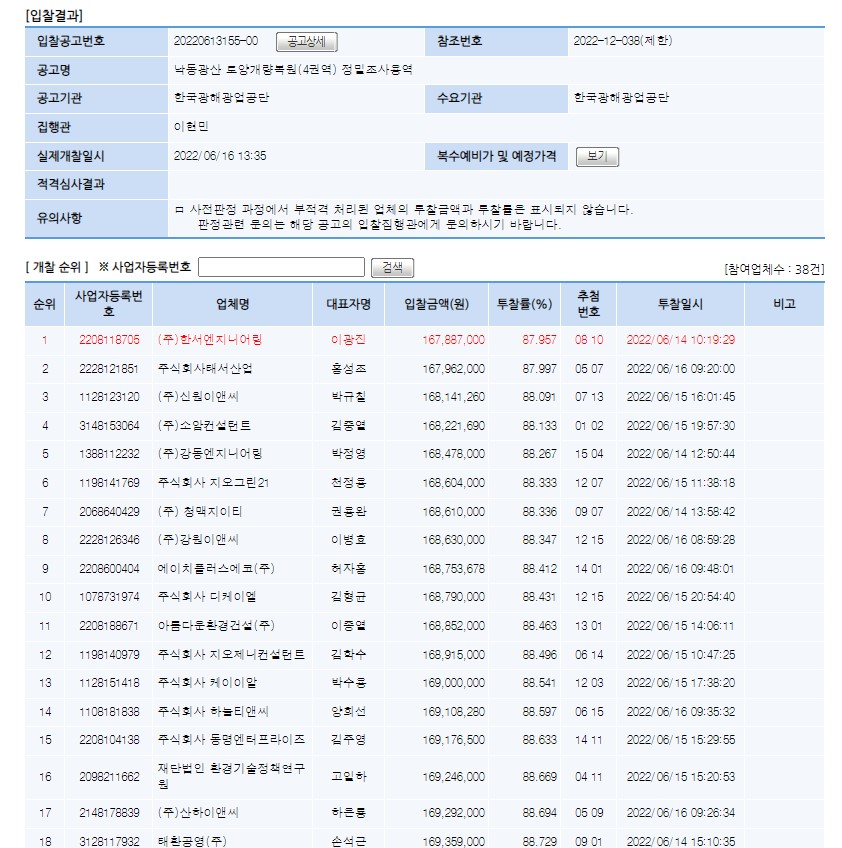Screen dimensions: 842x848
Task: Open 복수예비가 및 예정가격 보기 button
Action: coord(597,157)
